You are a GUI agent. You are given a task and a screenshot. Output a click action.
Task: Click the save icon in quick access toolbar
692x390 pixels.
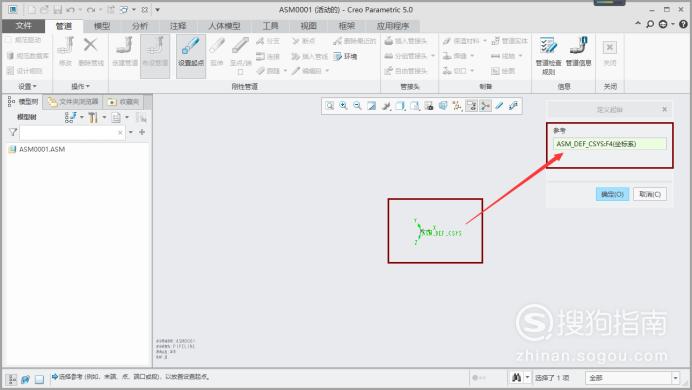tap(57, 9)
